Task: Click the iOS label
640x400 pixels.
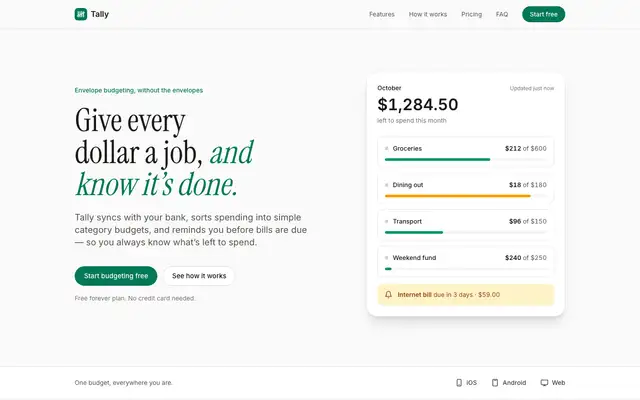Action: point(471,382)
